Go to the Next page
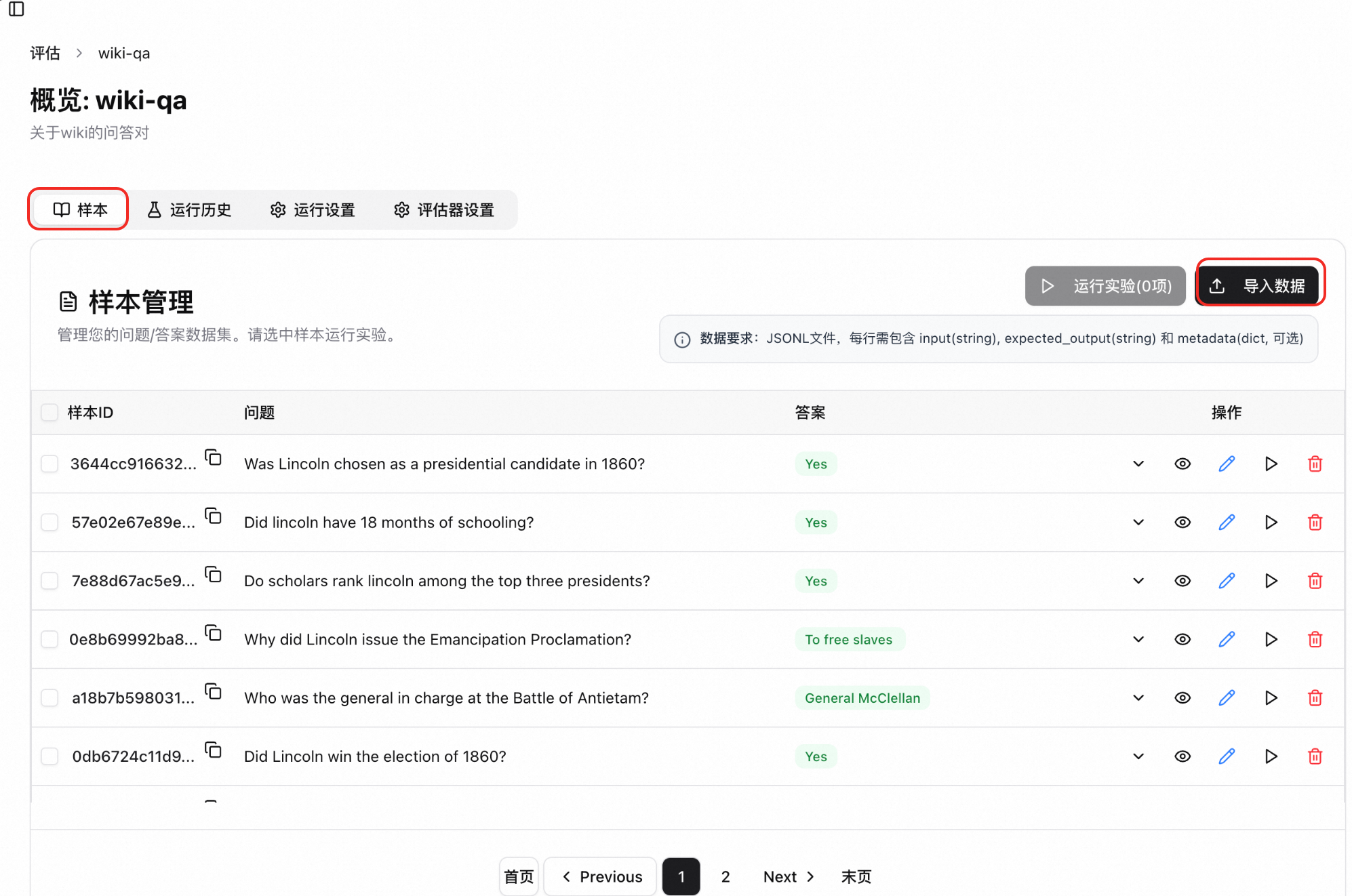 (x=789, y=876)
